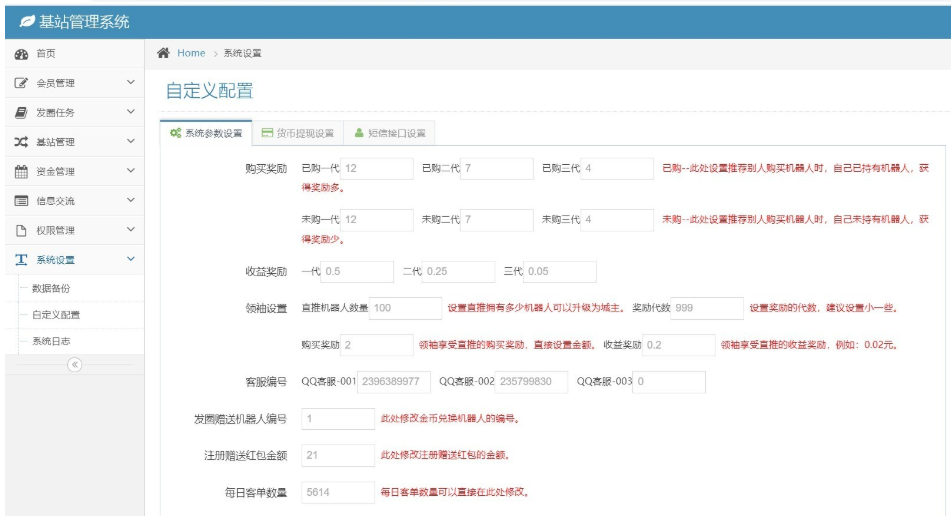Click the 资金管理 calendar icon
Viewport: 951px width, 516px height.
point(19,172)
